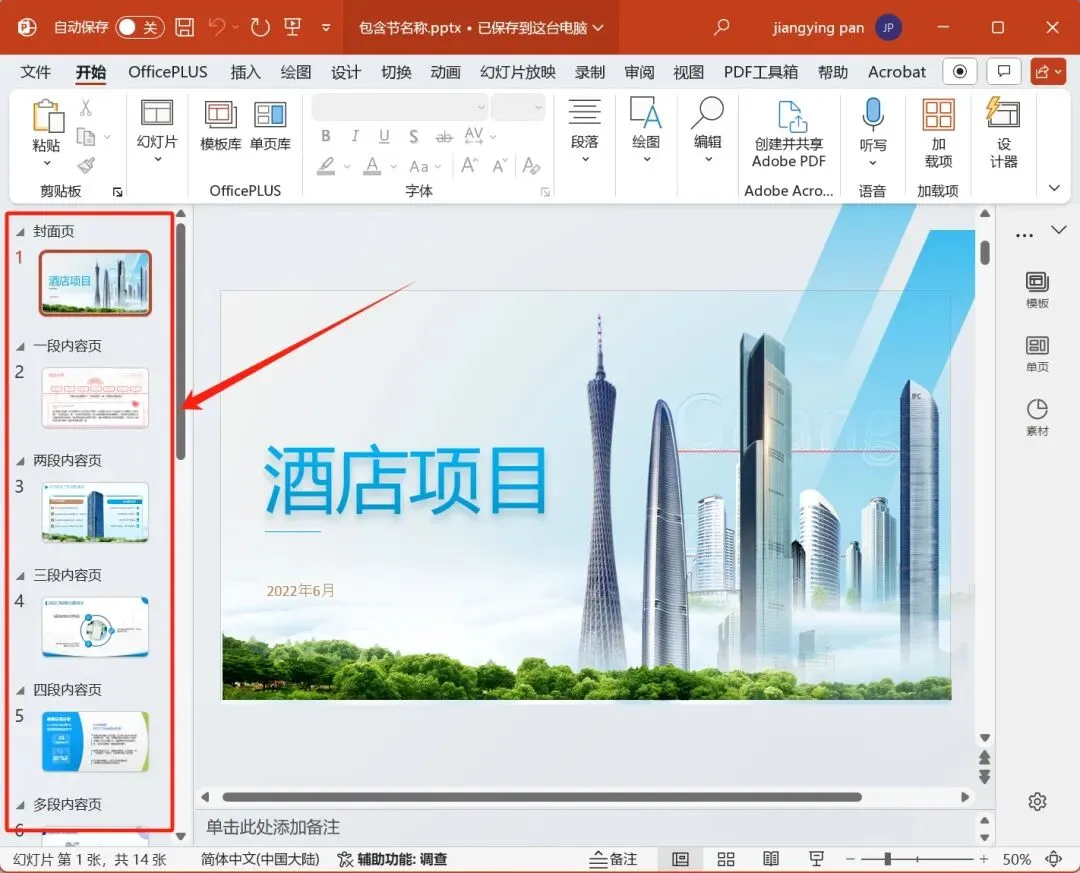Collapse the 一段内容页 section

(x=20, y=347)
